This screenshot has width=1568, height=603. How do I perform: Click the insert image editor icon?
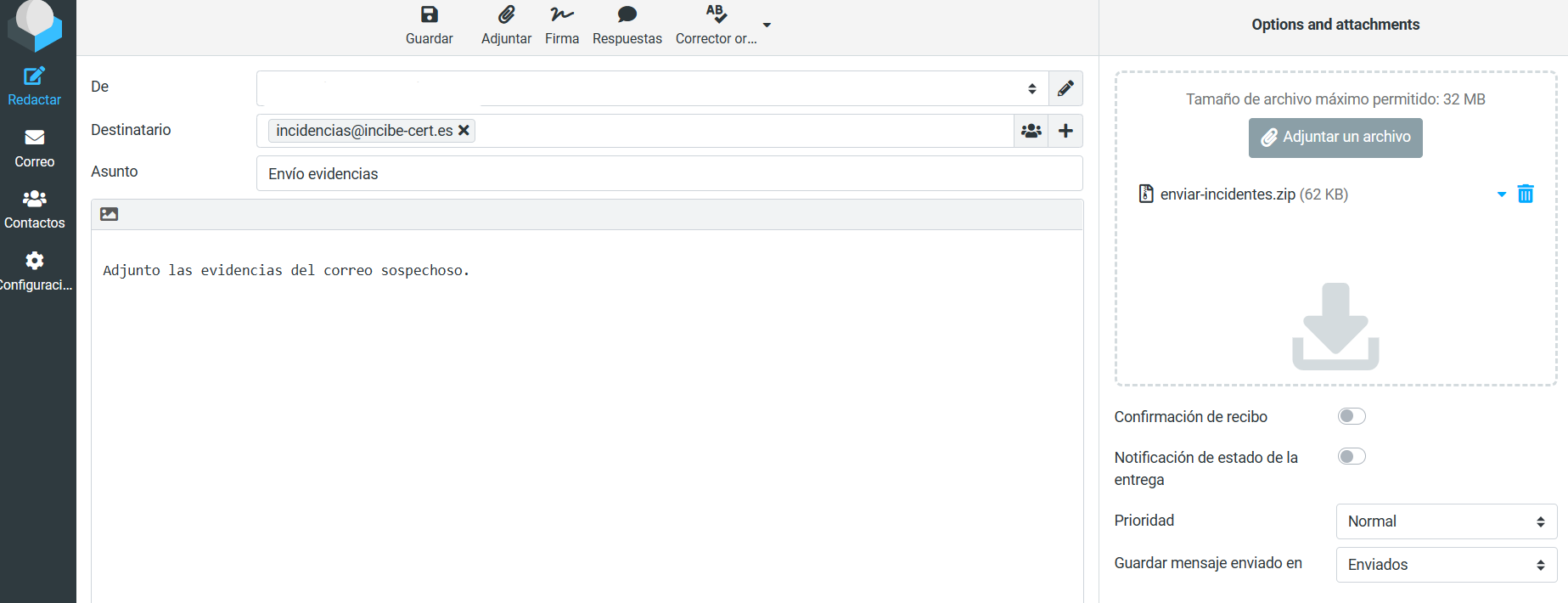(110, 214)
